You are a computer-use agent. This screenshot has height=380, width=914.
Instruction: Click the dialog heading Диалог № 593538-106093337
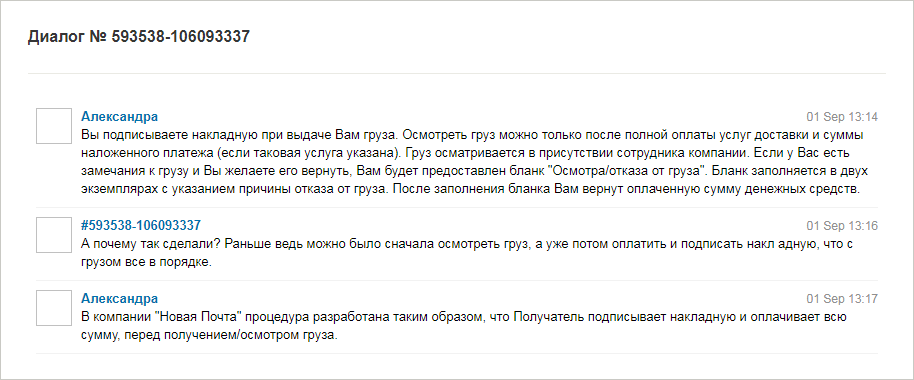pos(139,37)
